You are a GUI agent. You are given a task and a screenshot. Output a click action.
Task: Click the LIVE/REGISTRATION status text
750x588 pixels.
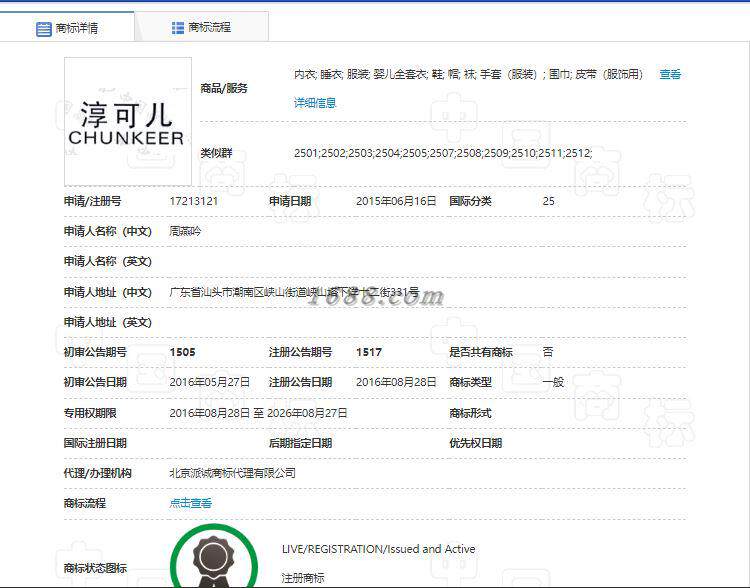(378, 549)
